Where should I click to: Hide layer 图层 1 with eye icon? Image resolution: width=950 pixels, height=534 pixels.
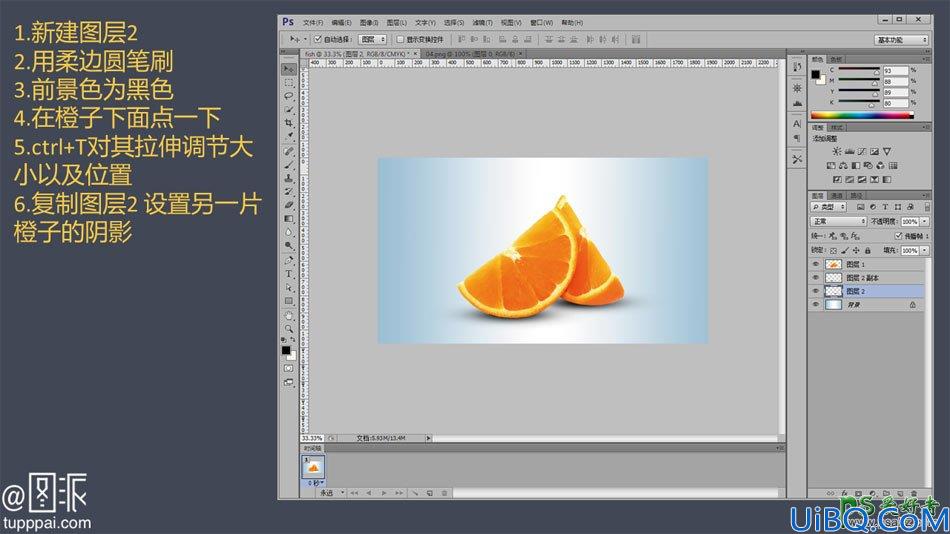tap(815, 264)
